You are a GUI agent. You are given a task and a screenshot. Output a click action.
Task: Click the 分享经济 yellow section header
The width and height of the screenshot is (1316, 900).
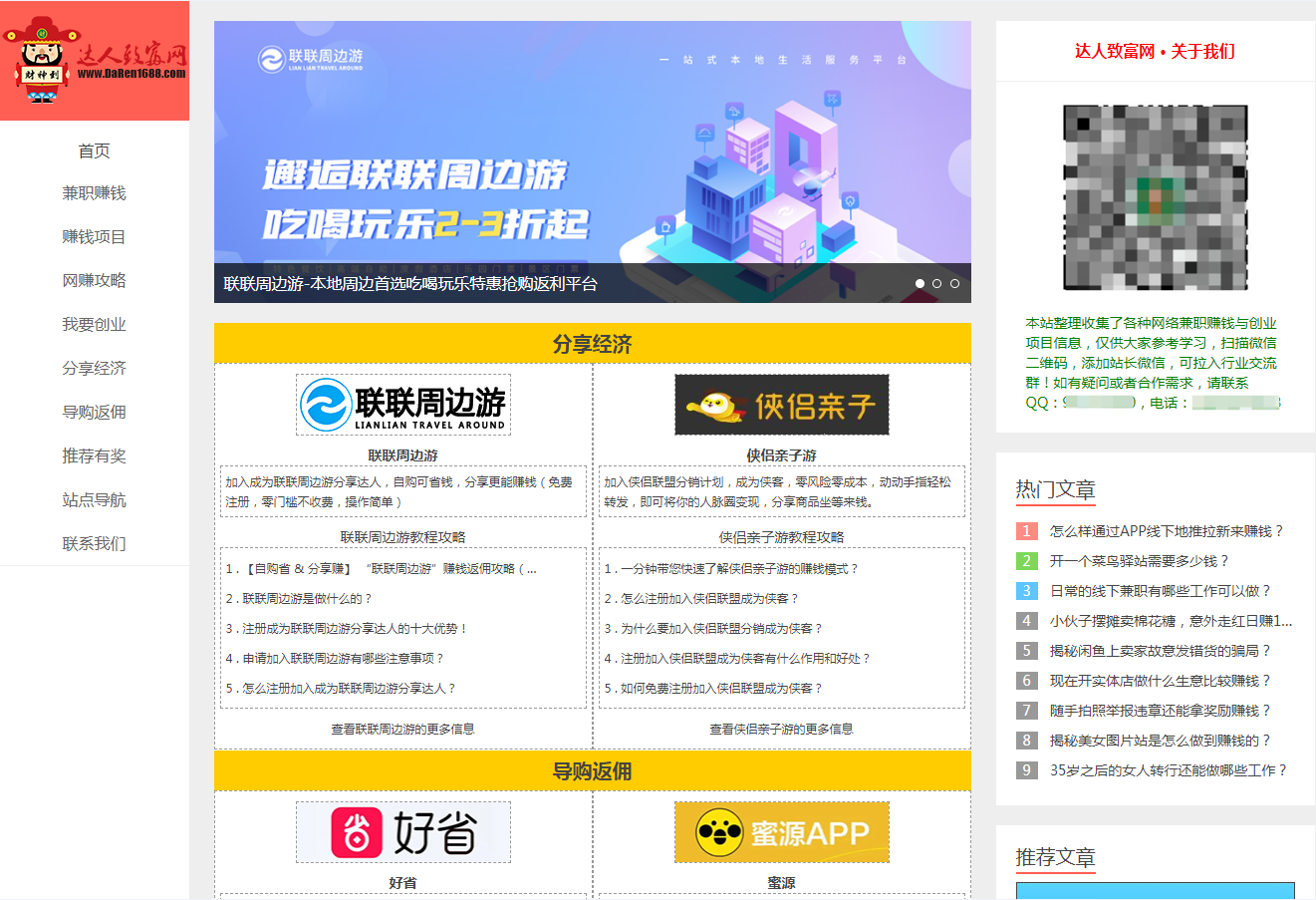[x=593, y=344]
